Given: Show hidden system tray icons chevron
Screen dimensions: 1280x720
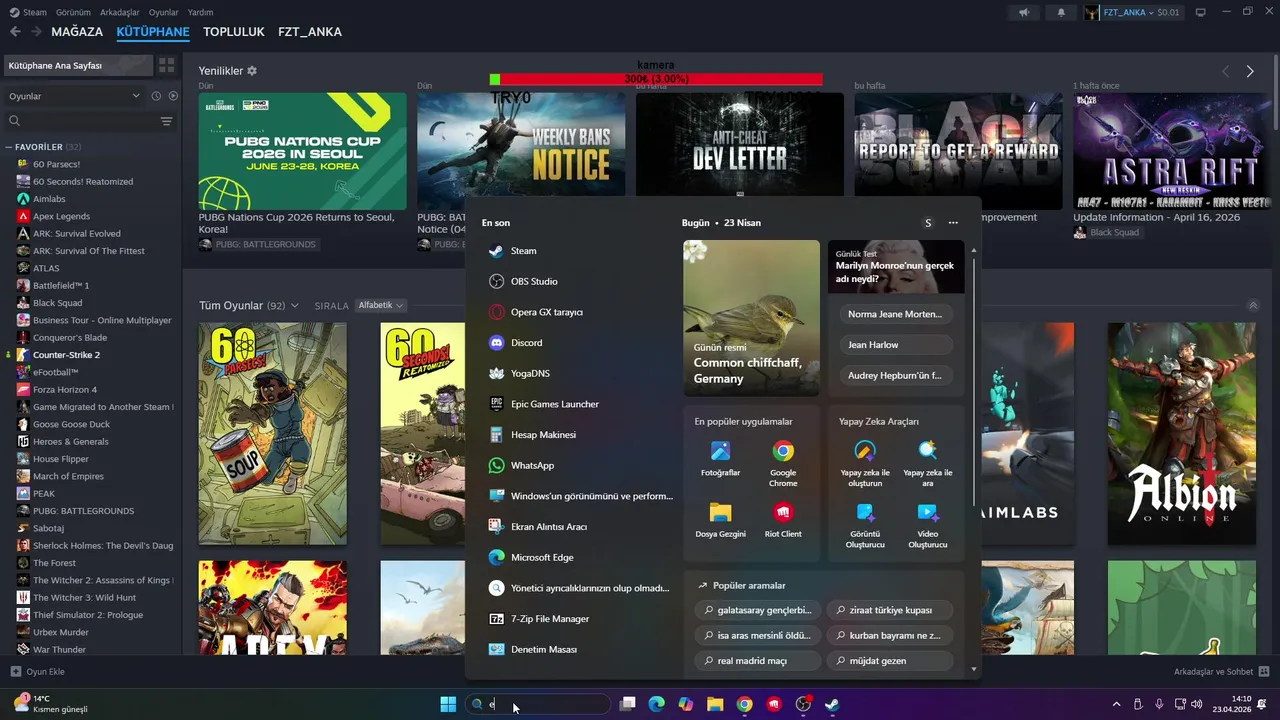Looking at the screenshot, I should (1117, 704).
